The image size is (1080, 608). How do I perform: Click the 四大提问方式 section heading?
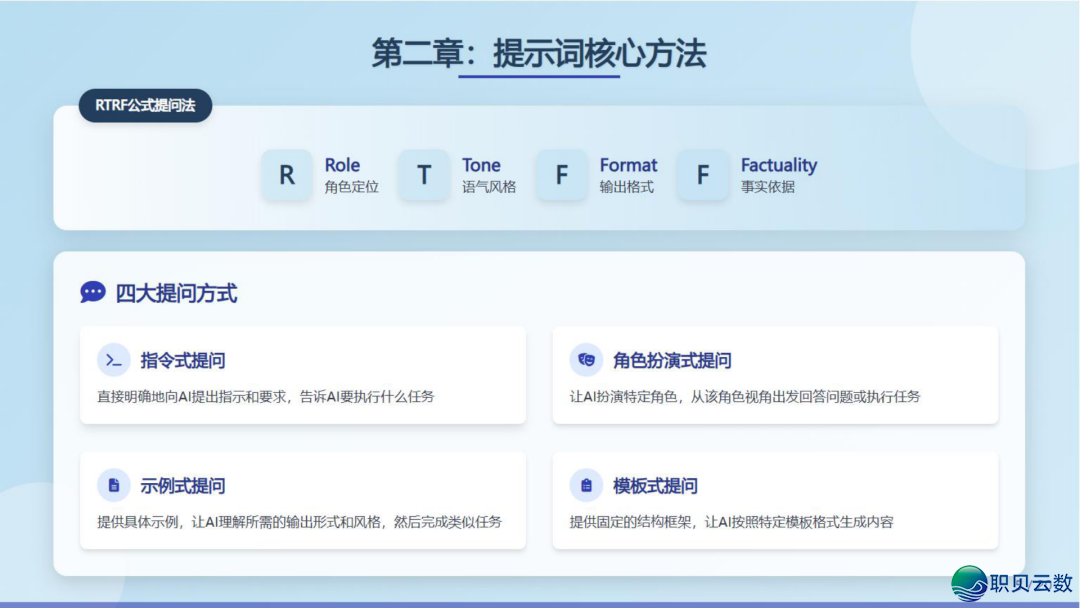pos(176,293)
